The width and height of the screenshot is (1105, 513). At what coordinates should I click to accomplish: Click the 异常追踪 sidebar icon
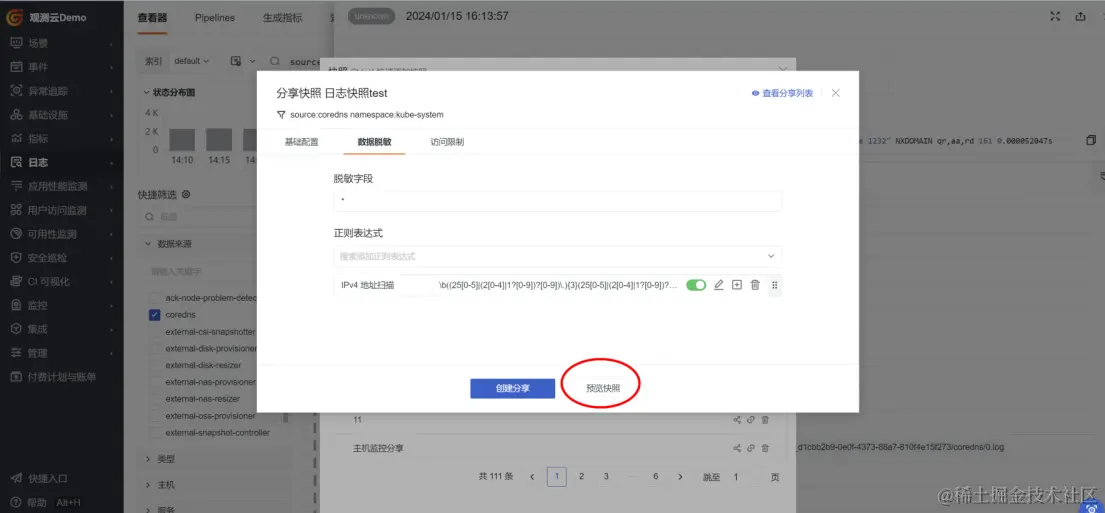coord(16,91)
